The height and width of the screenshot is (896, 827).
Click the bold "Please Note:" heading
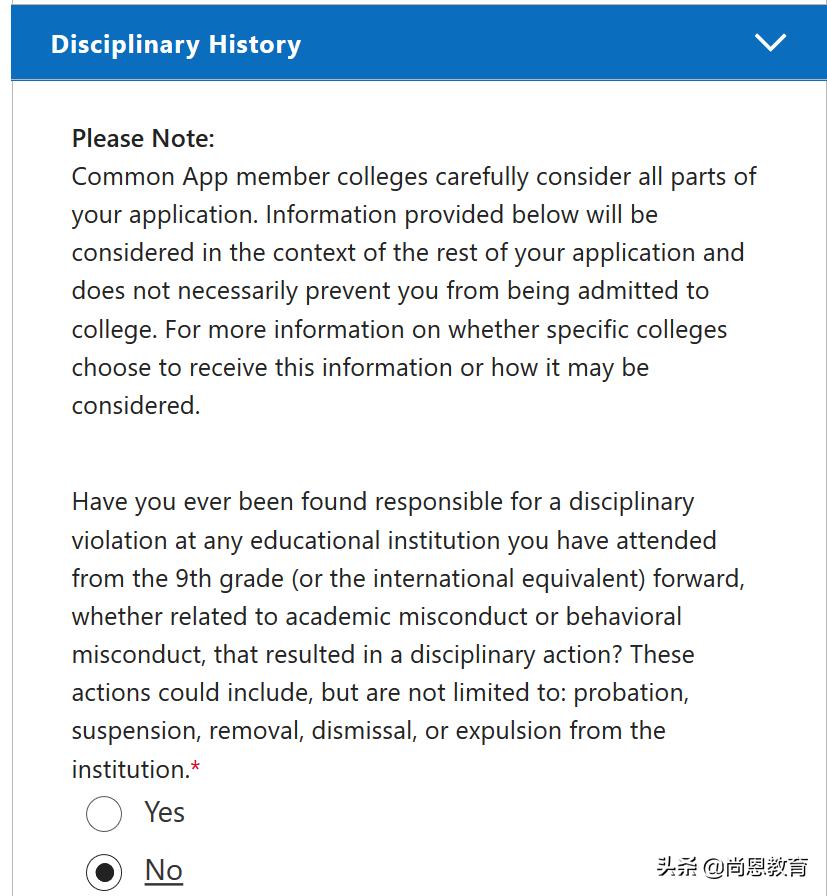point(143,138)
